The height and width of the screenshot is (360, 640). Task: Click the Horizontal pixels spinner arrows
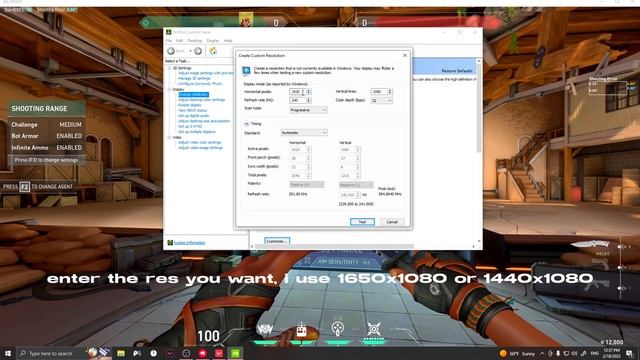(x=309, y=92)
